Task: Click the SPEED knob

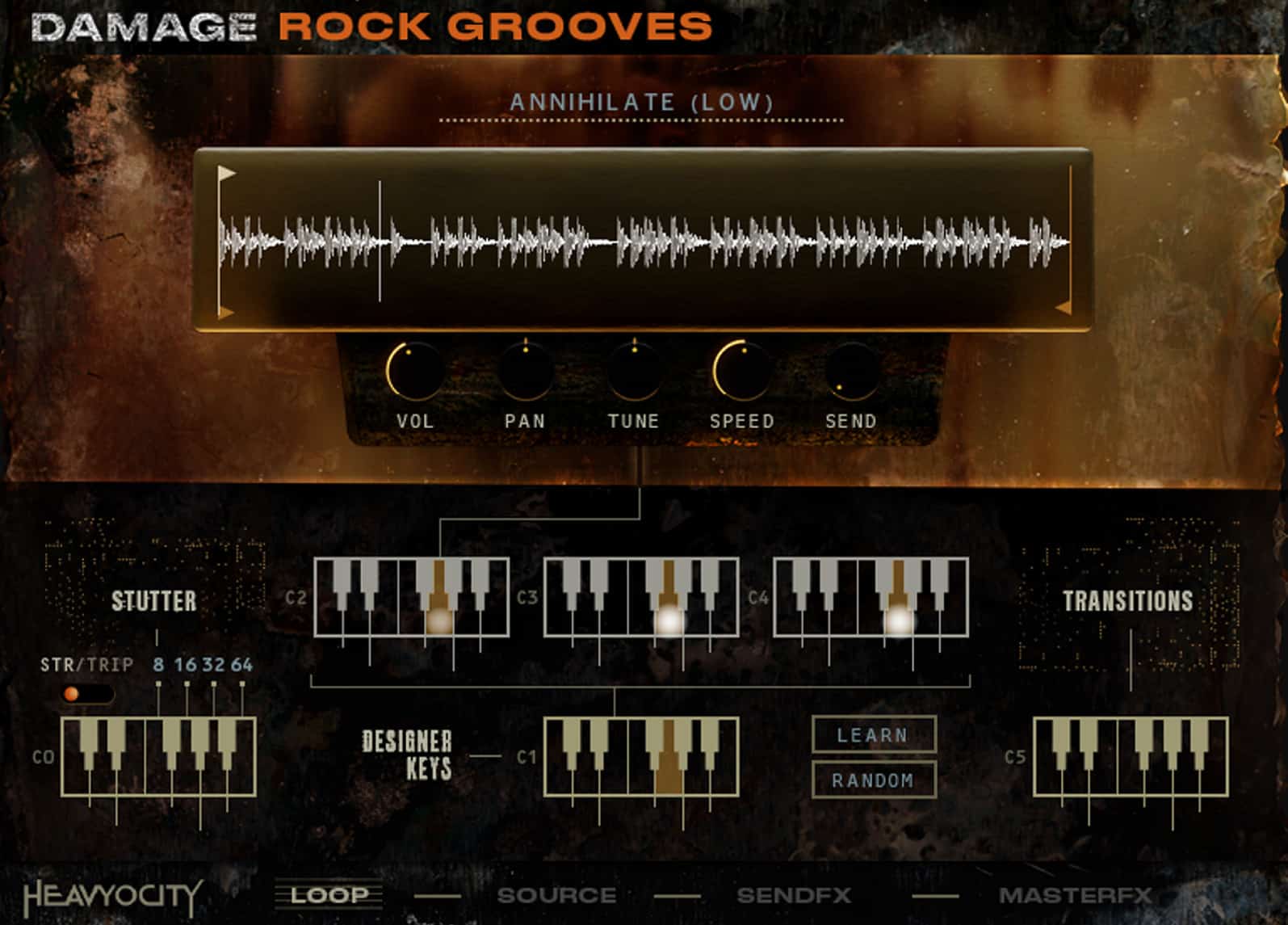Action: click(741, 372)
